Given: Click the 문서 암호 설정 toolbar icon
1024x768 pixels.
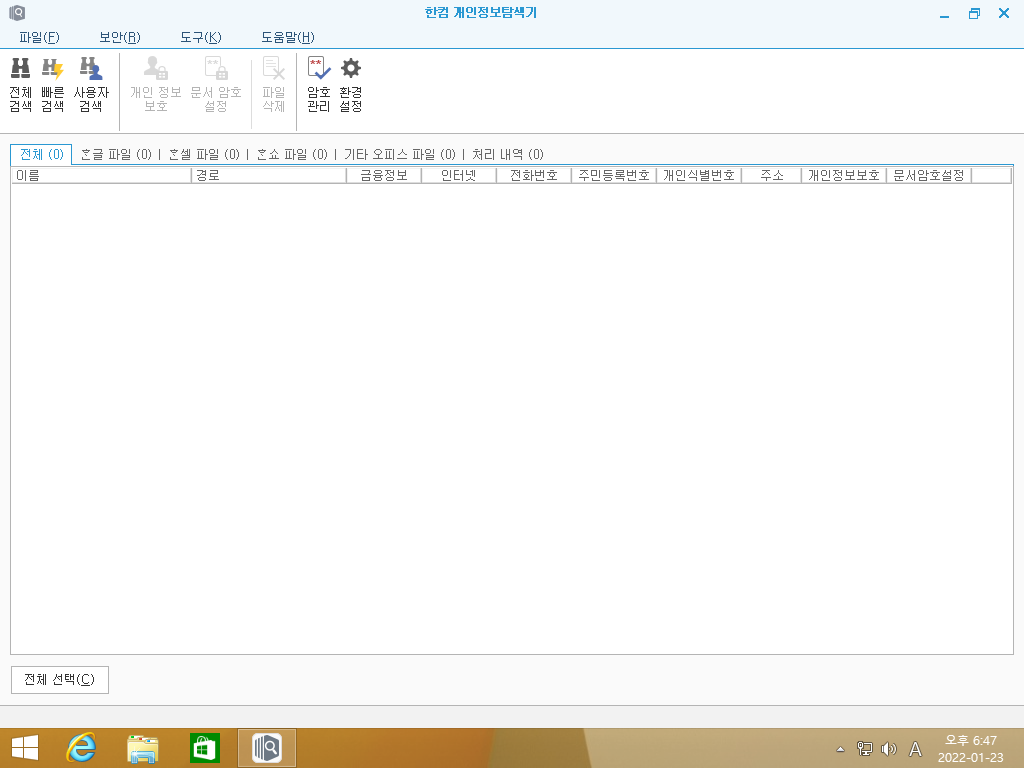Looking at the screenshot, I should 216,85.
